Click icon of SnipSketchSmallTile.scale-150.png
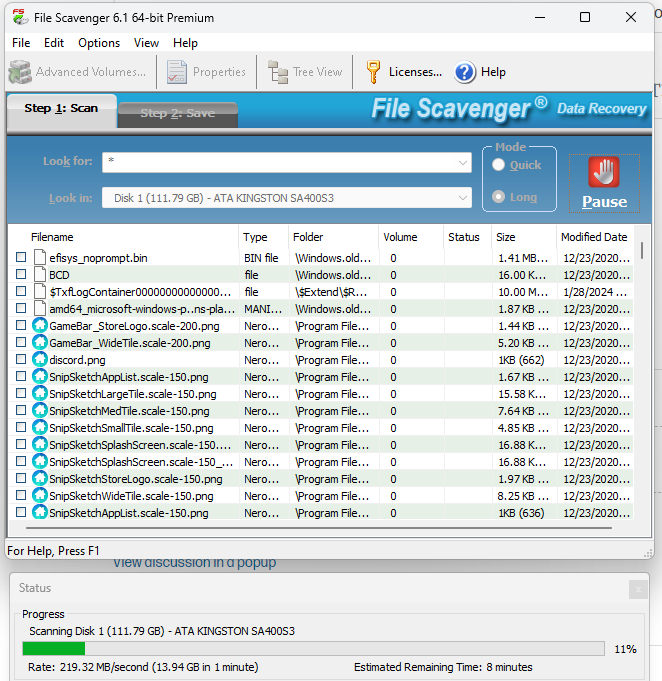Screen dimensions: 662x681 click(x=40, y=427)
